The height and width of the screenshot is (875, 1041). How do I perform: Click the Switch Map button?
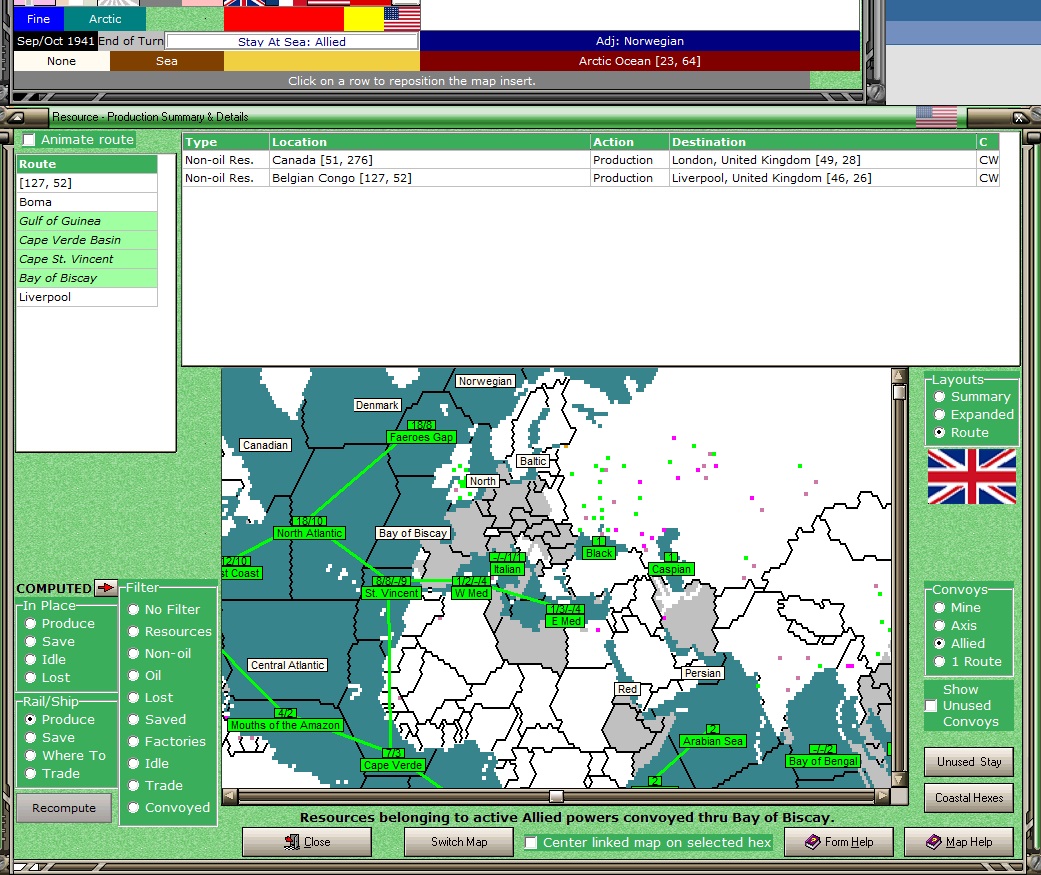point(459,842)
